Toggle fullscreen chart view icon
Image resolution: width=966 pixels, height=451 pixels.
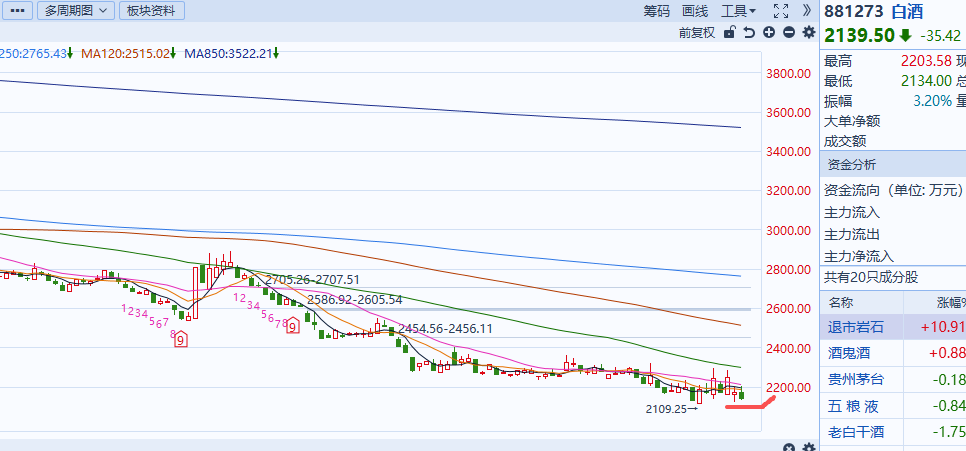pyautogui.click(x=781, y=10)
